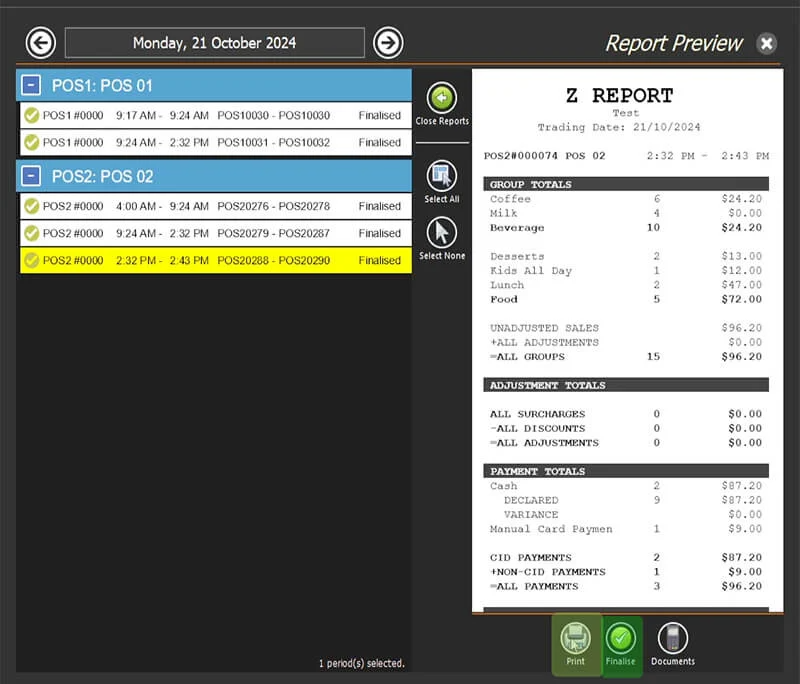Collapse the POS2: POS 02 group
800x684 pixels.
point(31,176)
